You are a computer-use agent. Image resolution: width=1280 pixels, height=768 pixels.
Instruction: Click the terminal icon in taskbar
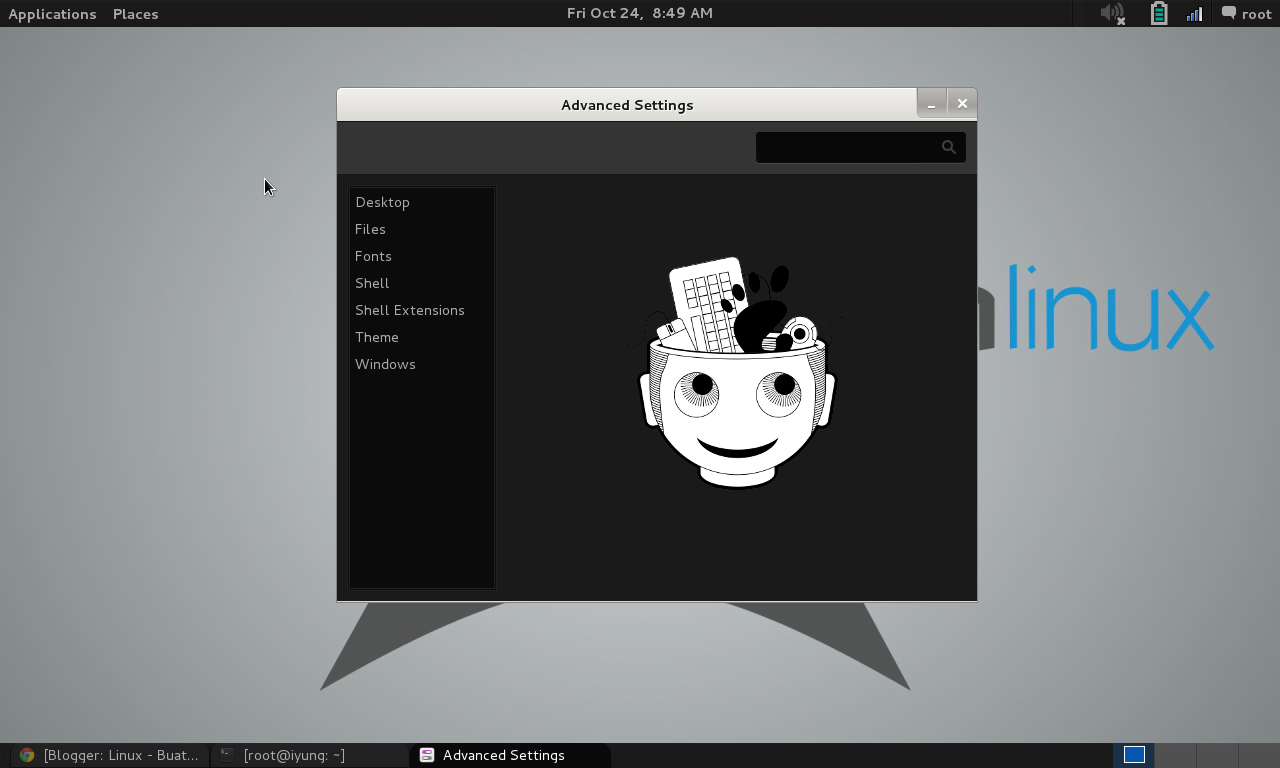point(227,755)
